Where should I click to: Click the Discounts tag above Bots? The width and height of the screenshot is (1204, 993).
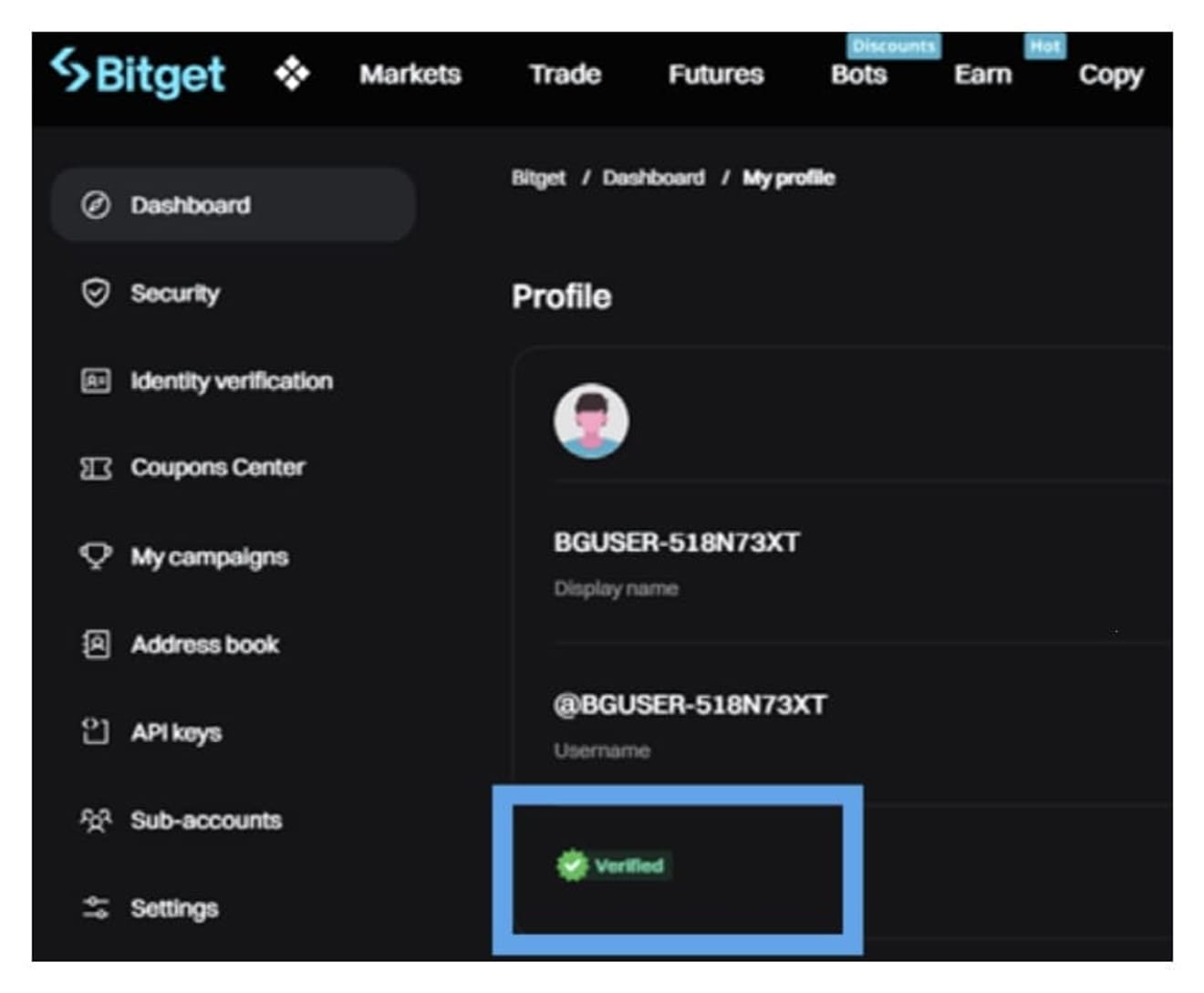pyautogui.click(x=894, y=46)
